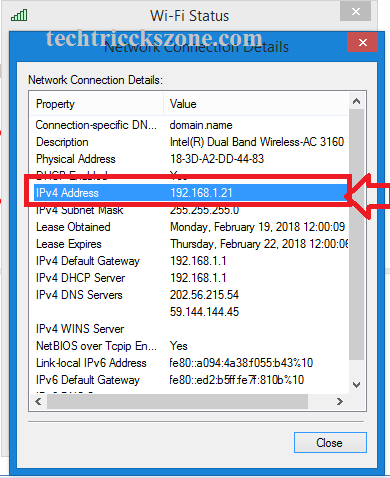This screenshot has width=390, height=478.
Task: Click the horizontal scrollbar right arrow
Action: pyautogui.click(x=339, y=401)
